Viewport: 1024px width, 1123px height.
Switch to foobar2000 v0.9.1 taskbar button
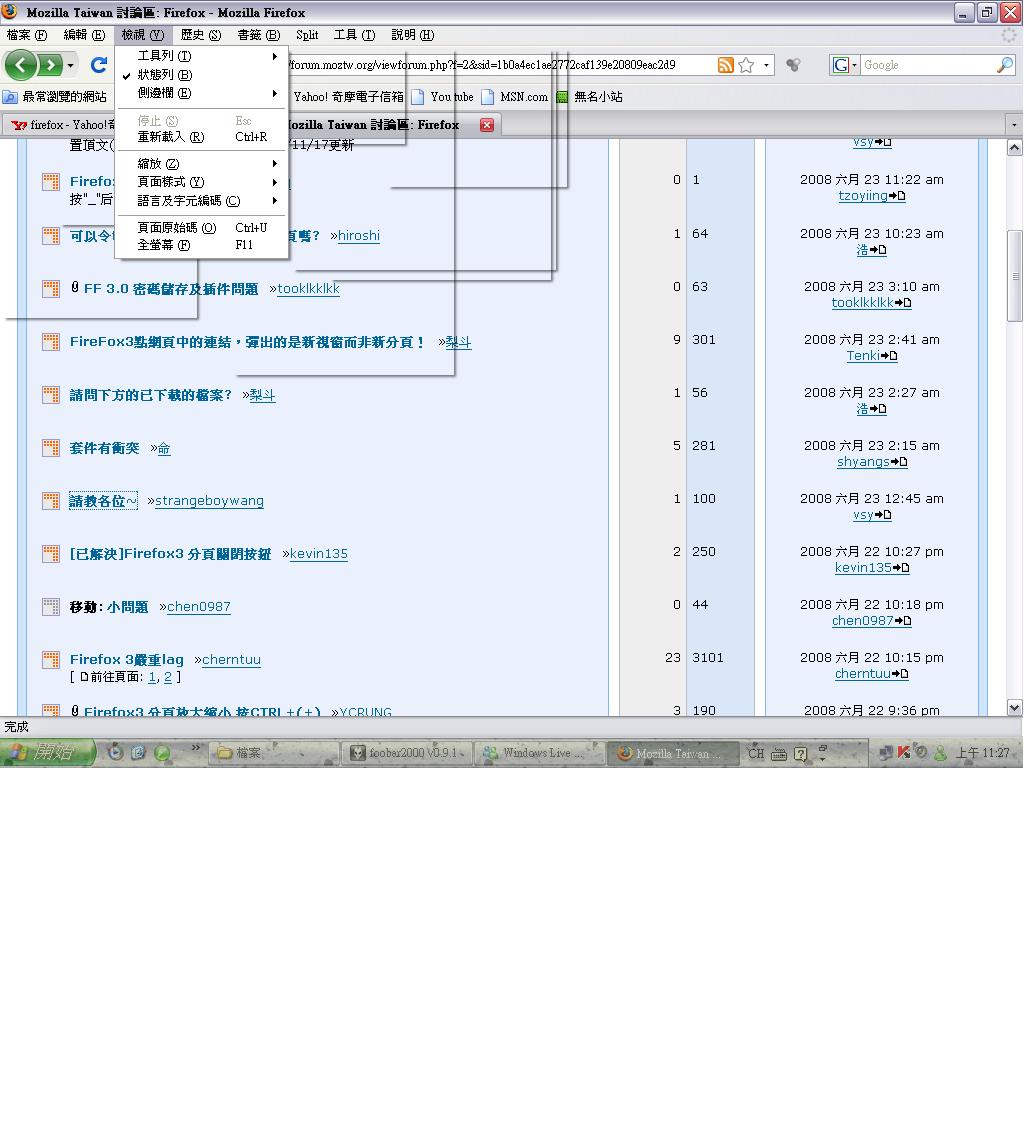[408, 753]
